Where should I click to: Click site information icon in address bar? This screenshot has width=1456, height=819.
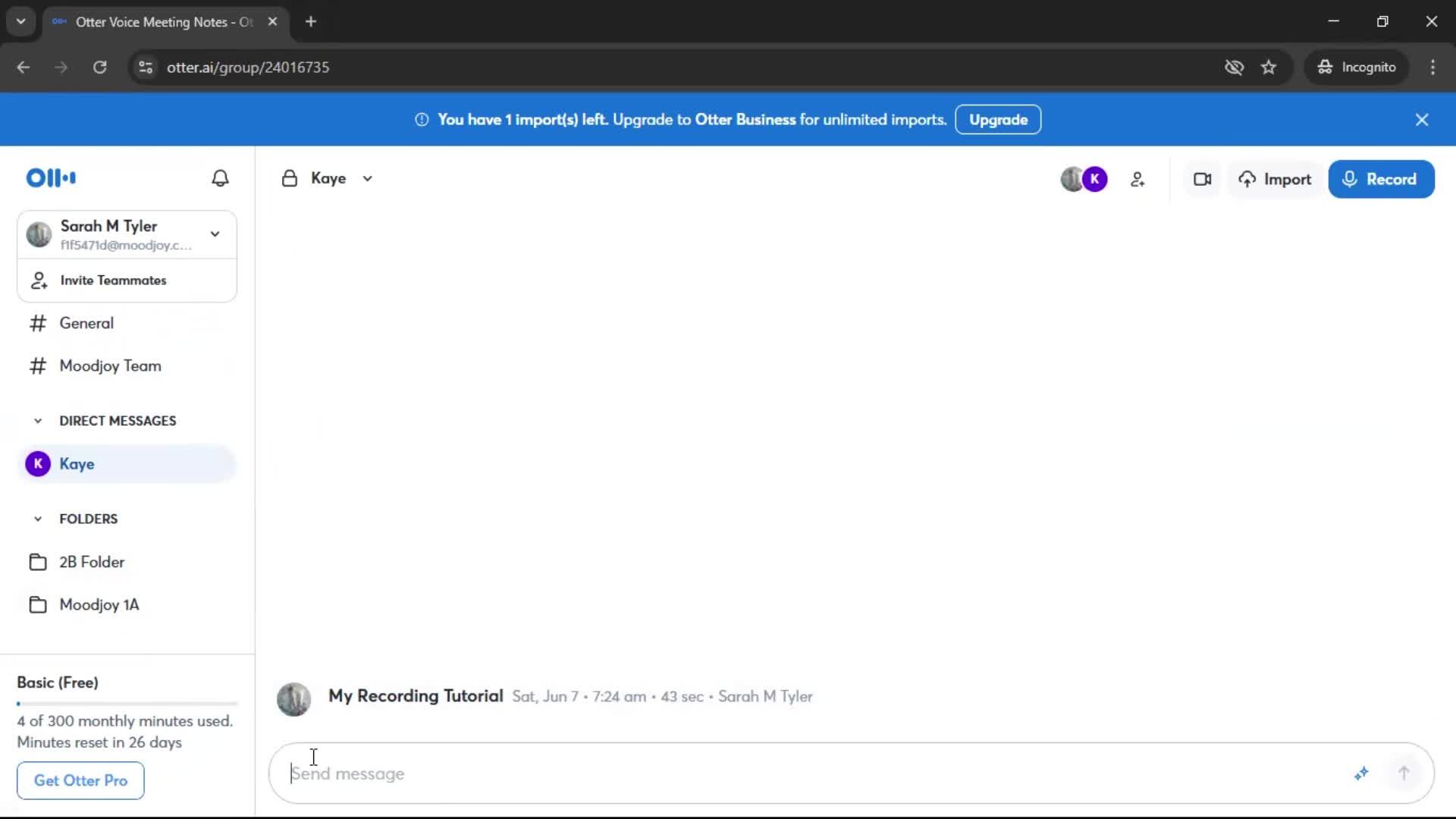146,67
